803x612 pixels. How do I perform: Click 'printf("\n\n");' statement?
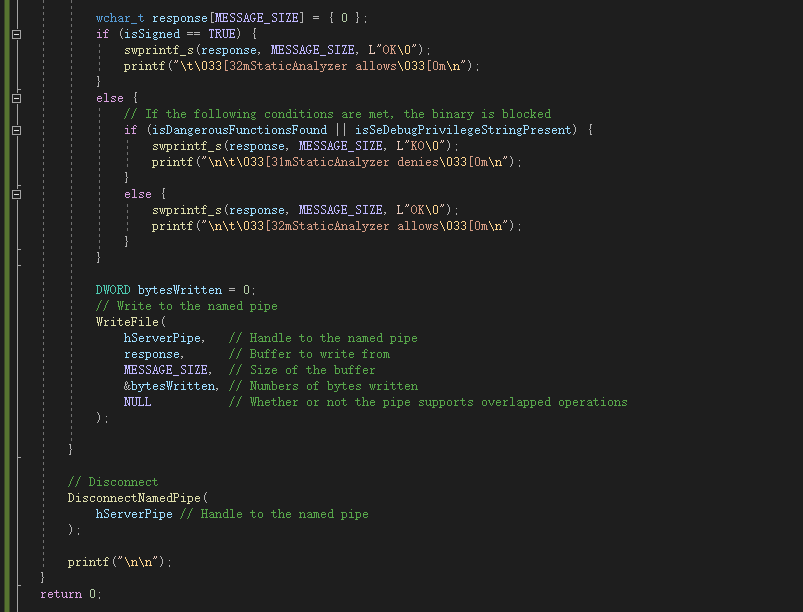[x=120, y=562]
